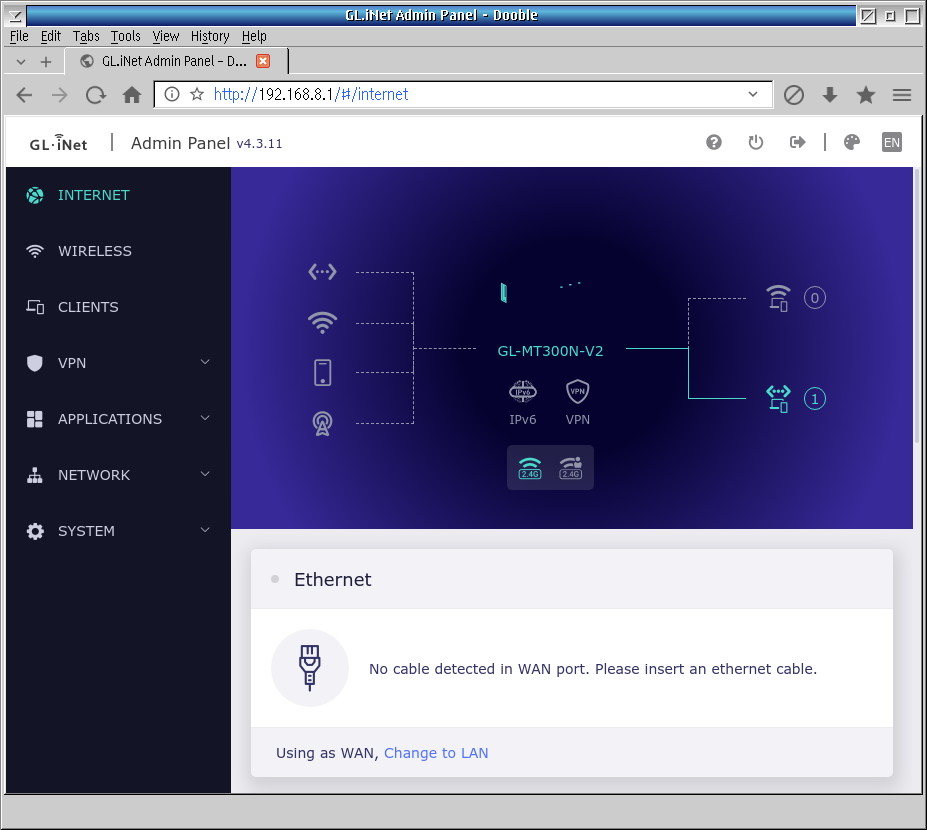
Task: Click the Admin Panel version v4.3.11
Action: pyautogui.click(x=259, y=144)
